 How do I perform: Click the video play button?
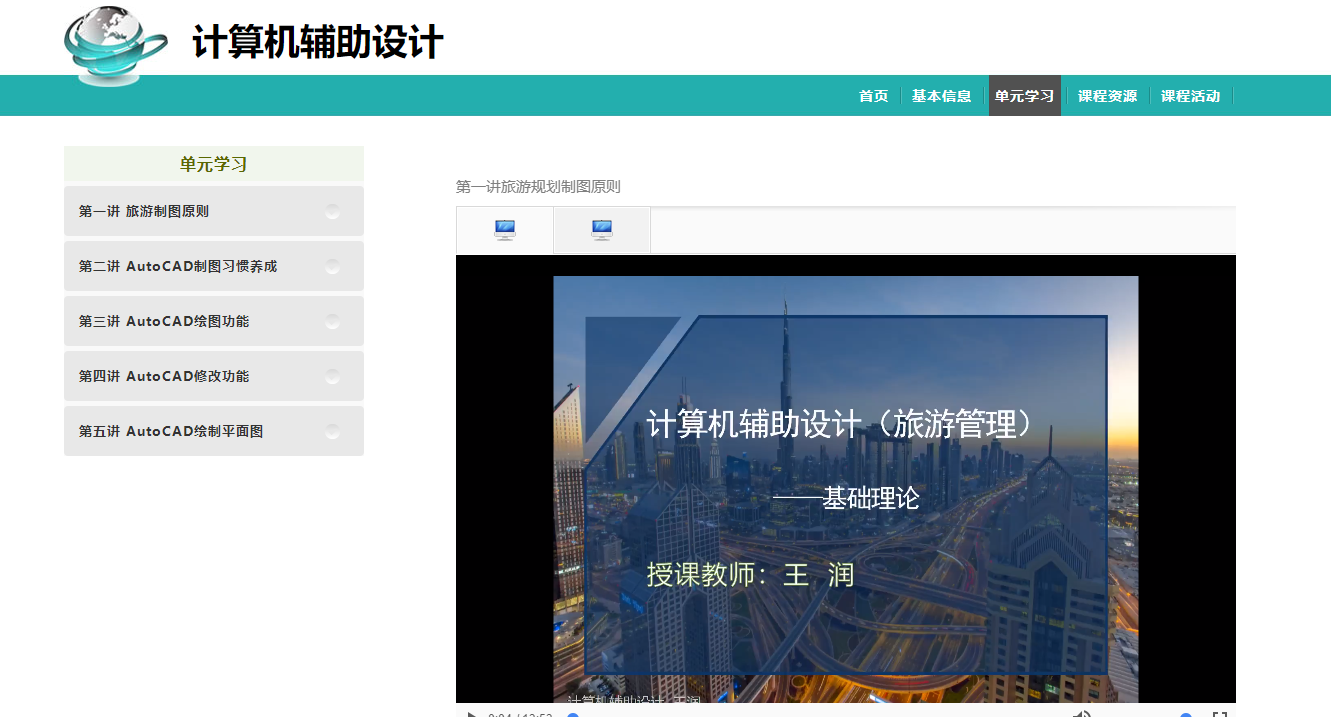pos(471,714)
